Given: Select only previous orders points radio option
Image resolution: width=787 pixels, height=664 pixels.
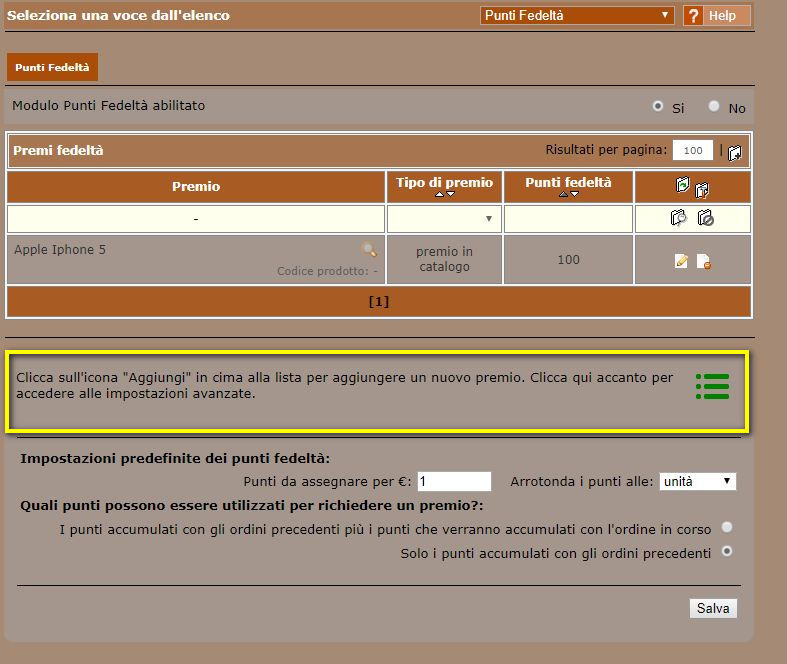Looking at the screenshot, I should (x=727, y=551).
